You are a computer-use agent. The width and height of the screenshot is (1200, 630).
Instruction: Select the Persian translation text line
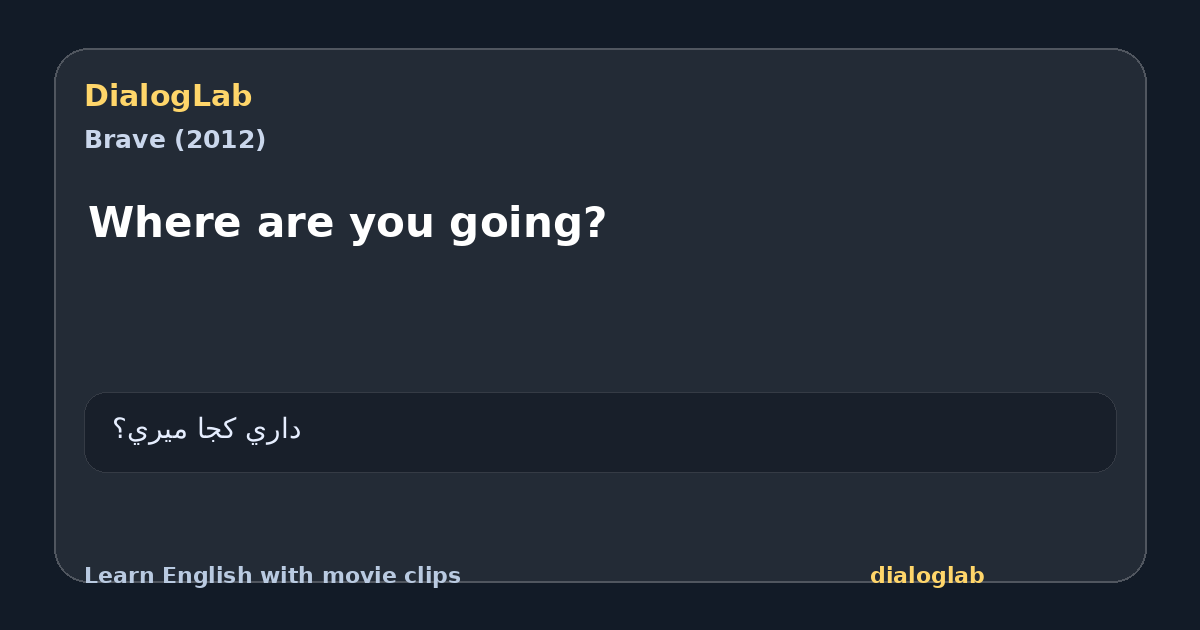pos(206,430)
